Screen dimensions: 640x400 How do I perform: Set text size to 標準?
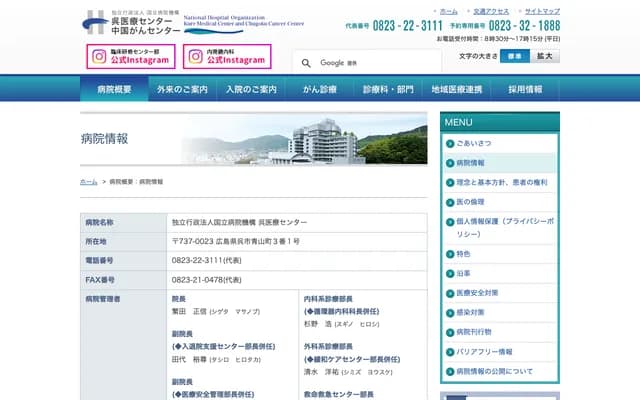click(x=514, y=57)
